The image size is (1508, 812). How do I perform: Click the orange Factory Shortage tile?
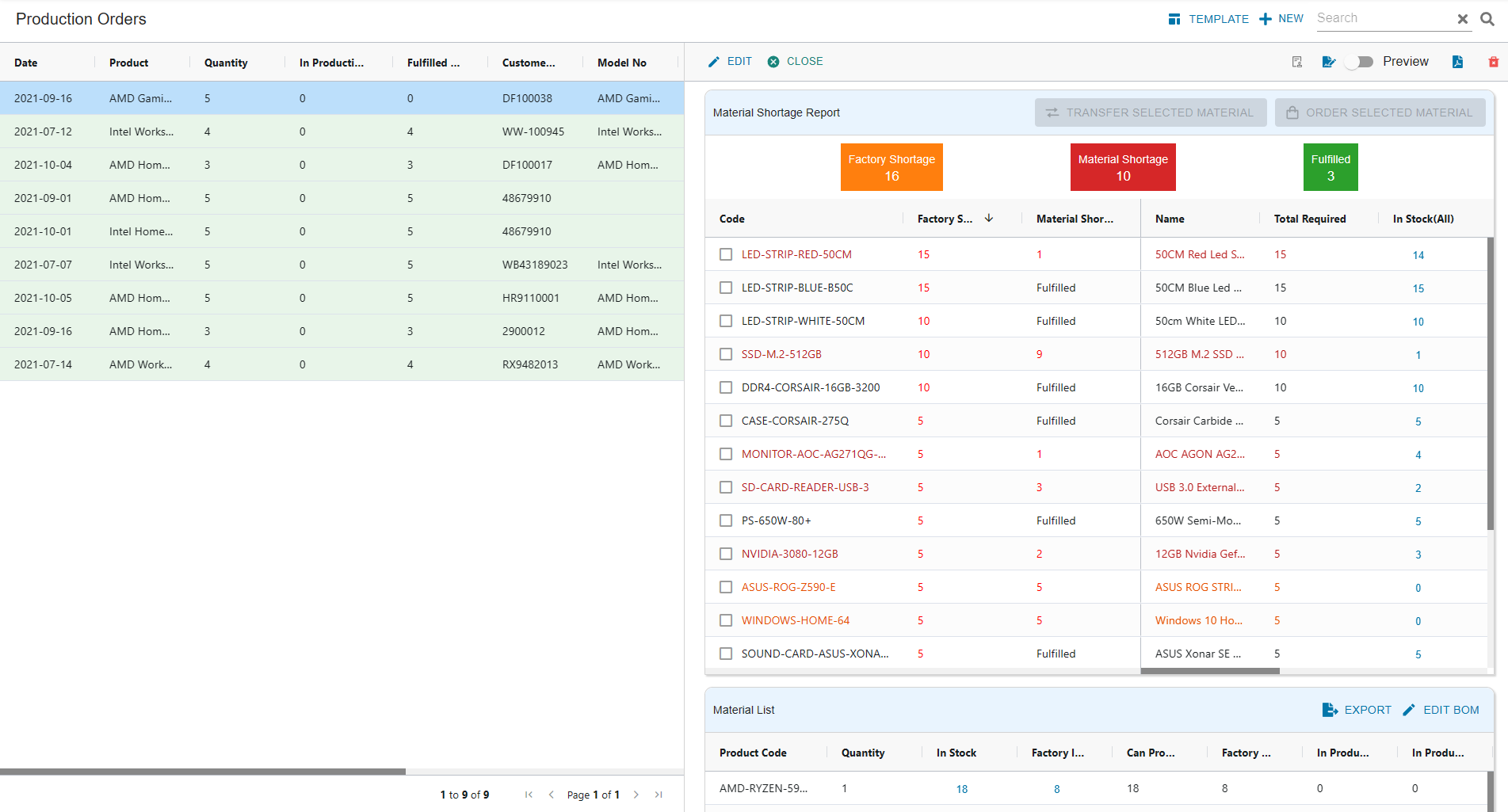coord(891,167)
